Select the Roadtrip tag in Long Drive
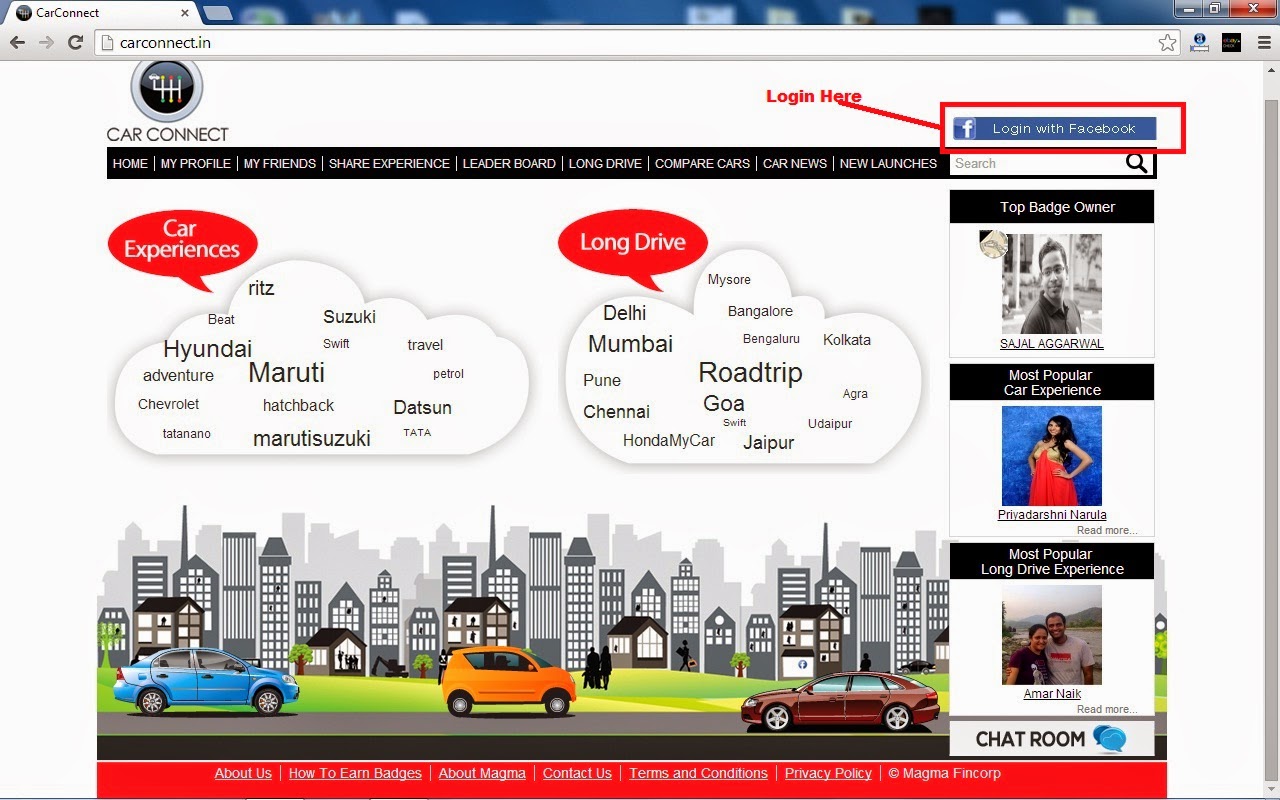 coord(750,373)
